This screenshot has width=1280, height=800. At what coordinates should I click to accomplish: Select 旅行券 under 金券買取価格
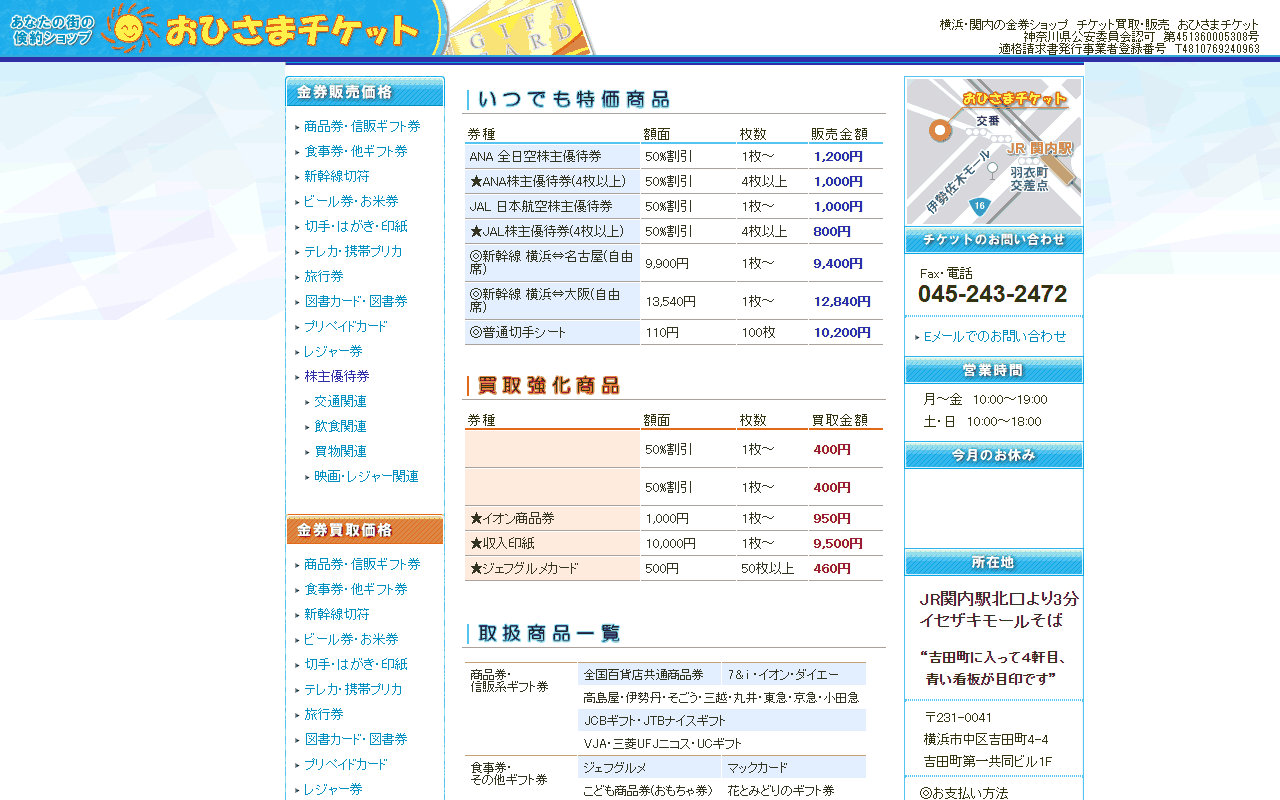coord(324,714)
